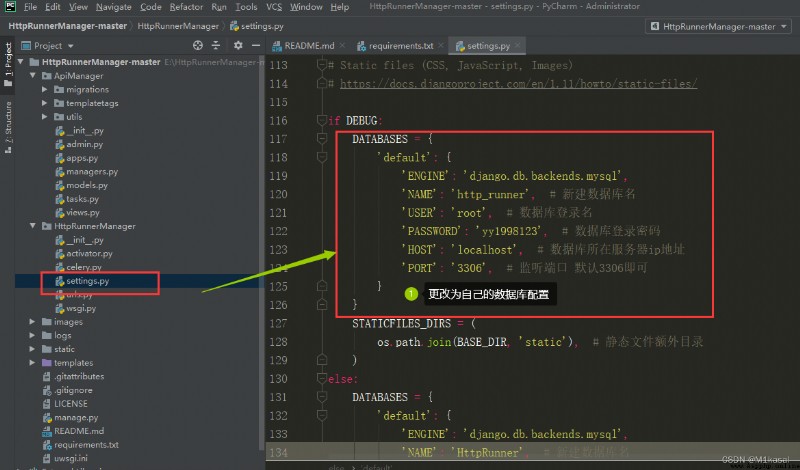The image size is (800, 470).
Task: Expand the images folder
Action: click(x=33, y=322)
